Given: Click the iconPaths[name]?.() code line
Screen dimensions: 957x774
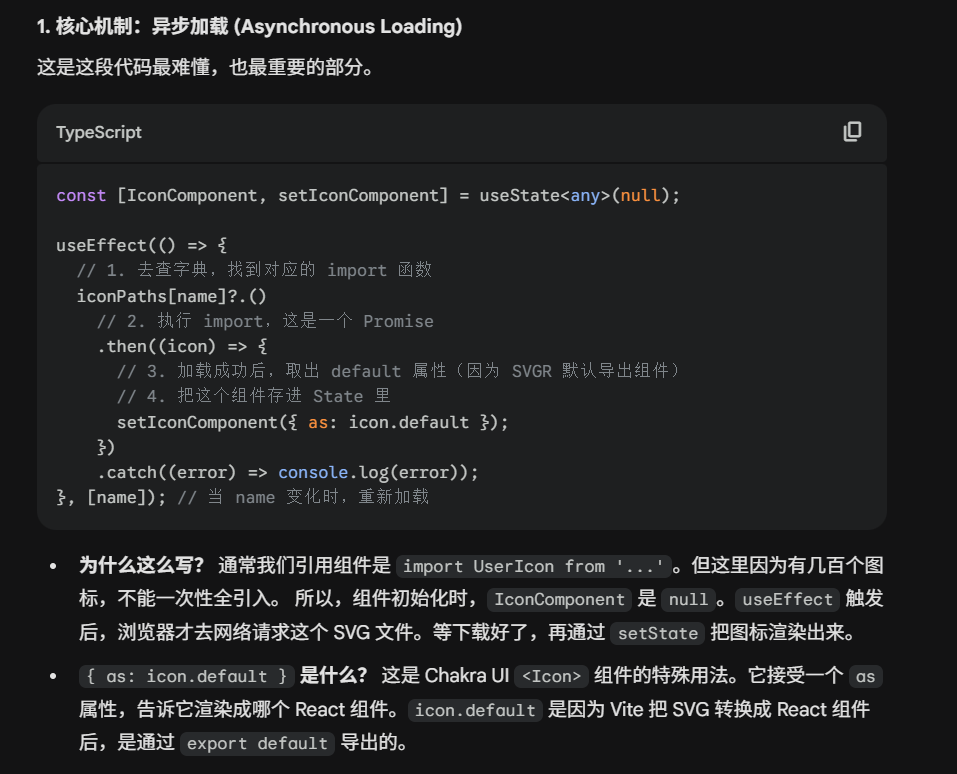Looking at the screenshot, I should point(172,296).
